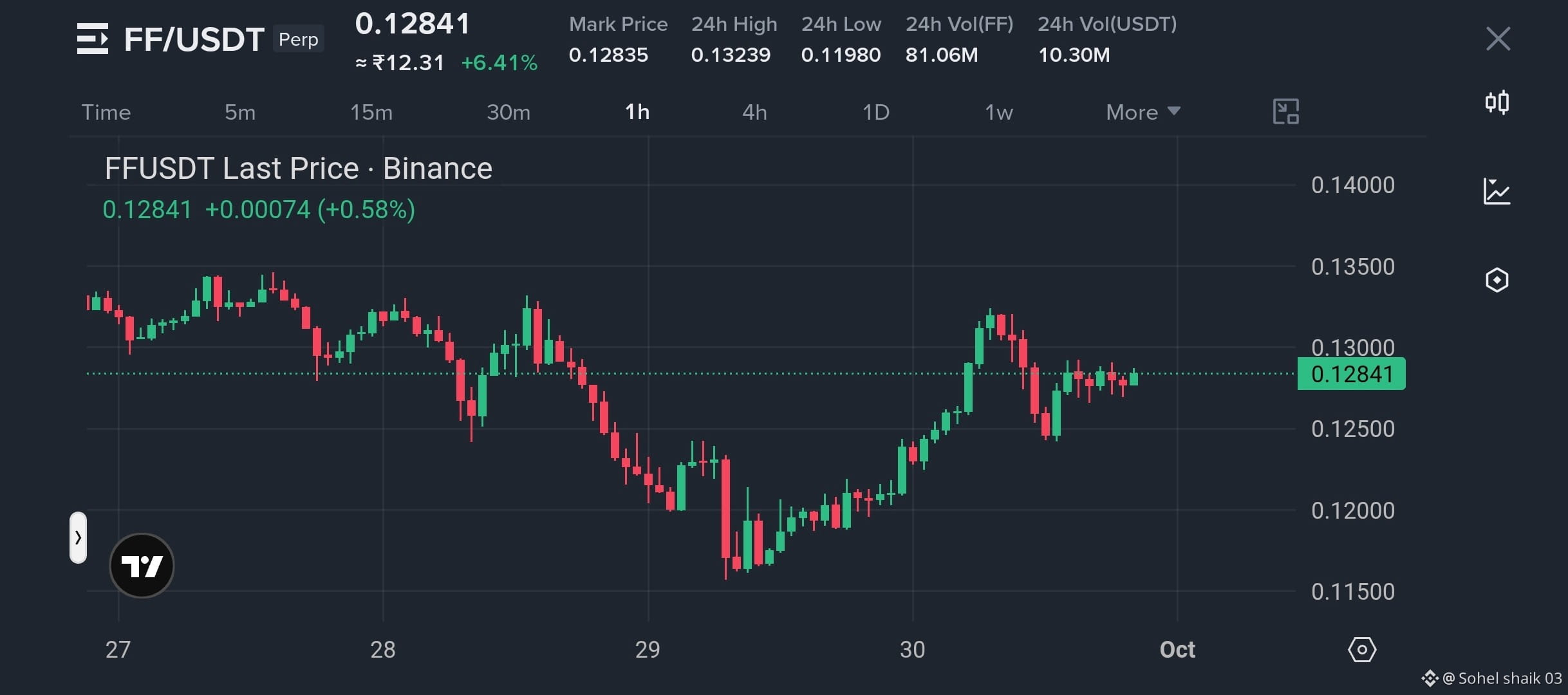Select the Time line chart view
The height and width of the screenshot is (695, 1568).
coord(106,112)
